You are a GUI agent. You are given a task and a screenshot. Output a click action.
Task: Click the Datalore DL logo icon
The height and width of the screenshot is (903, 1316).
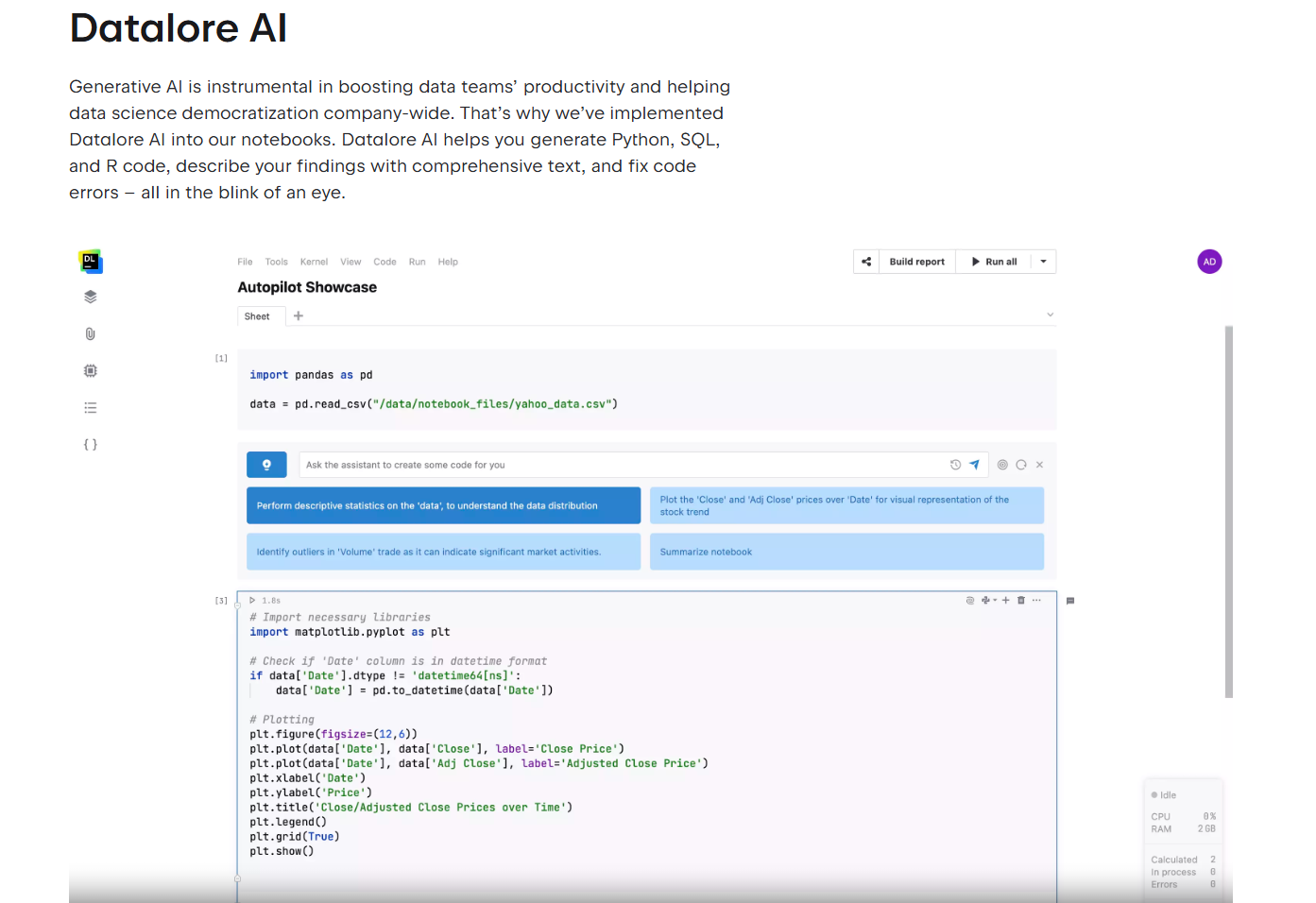coord(91,262)
